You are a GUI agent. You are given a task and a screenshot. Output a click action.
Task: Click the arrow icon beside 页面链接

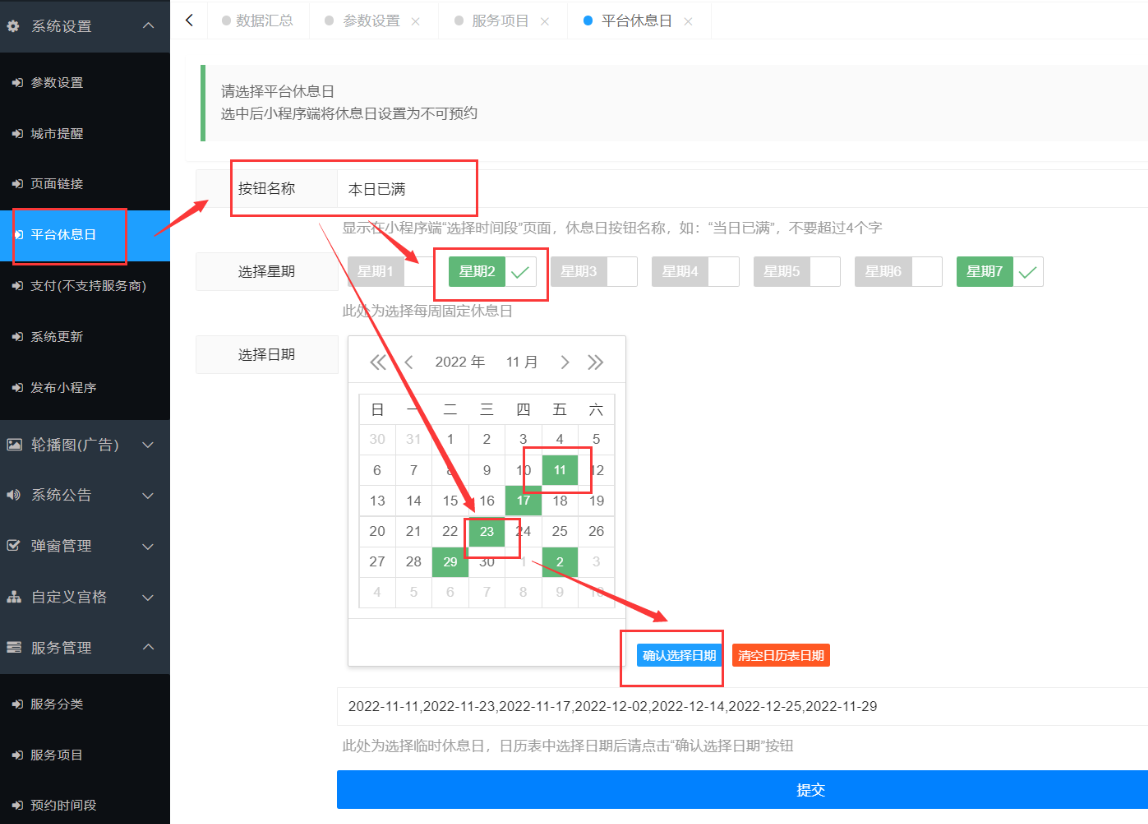pos(18,184)
